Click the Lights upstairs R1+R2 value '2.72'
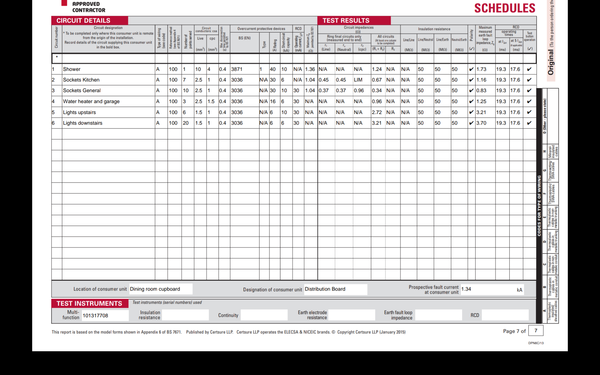The height and width of the screenshot is (375, 600). click(377, 112)
